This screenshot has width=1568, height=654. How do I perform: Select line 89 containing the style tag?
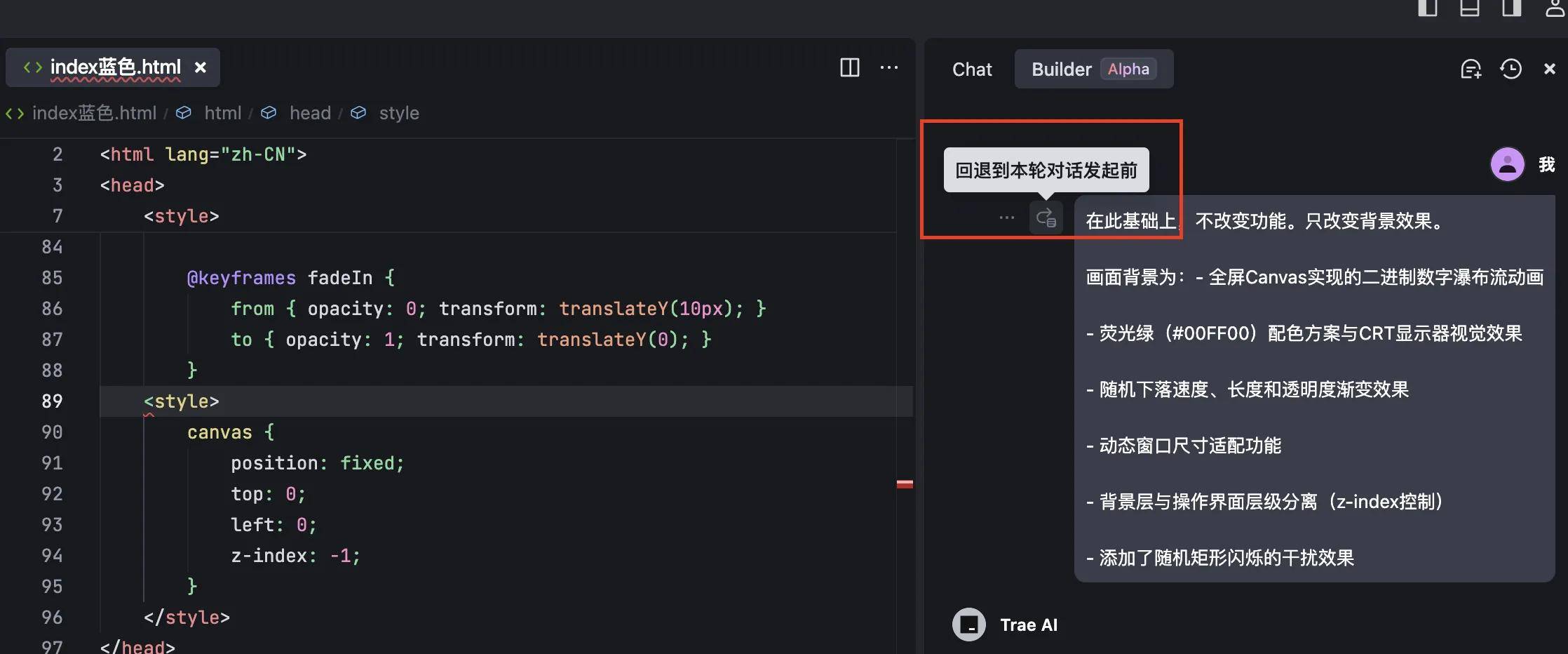tap(181, 401)
